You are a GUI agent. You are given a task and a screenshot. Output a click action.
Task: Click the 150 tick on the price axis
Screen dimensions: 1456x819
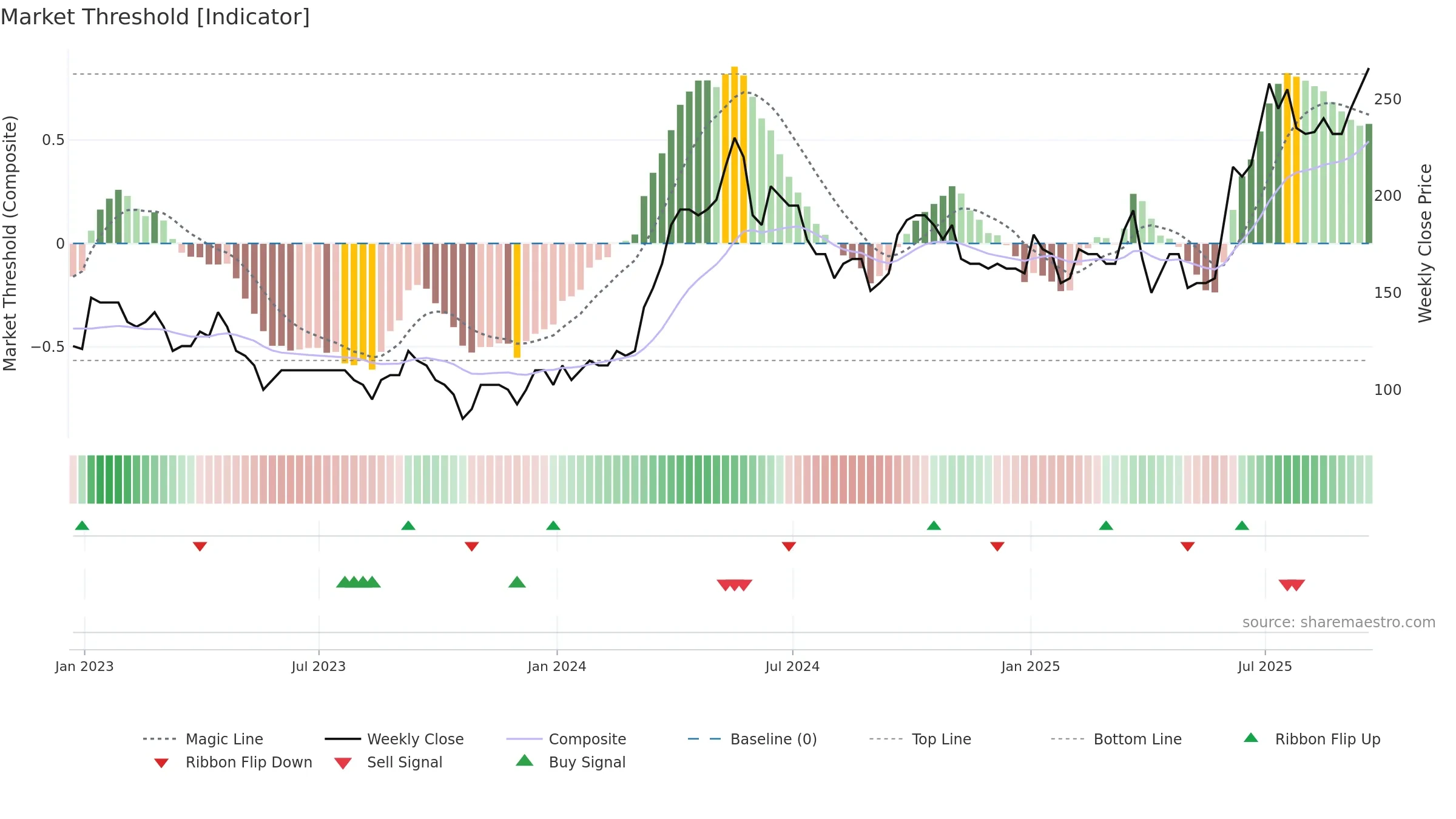(x=1388, y=293)
